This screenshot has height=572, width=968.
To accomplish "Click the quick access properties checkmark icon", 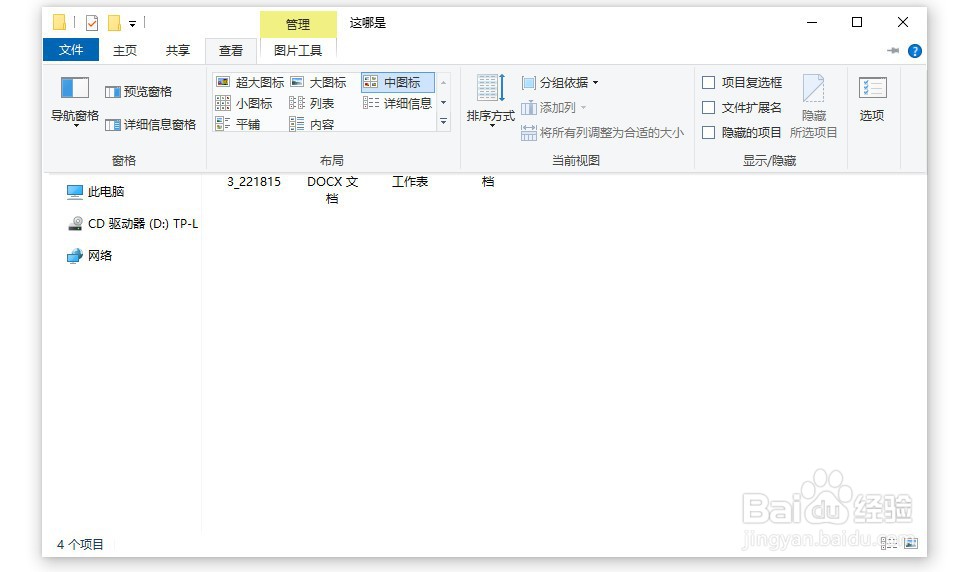I will [x=92, y=23].
